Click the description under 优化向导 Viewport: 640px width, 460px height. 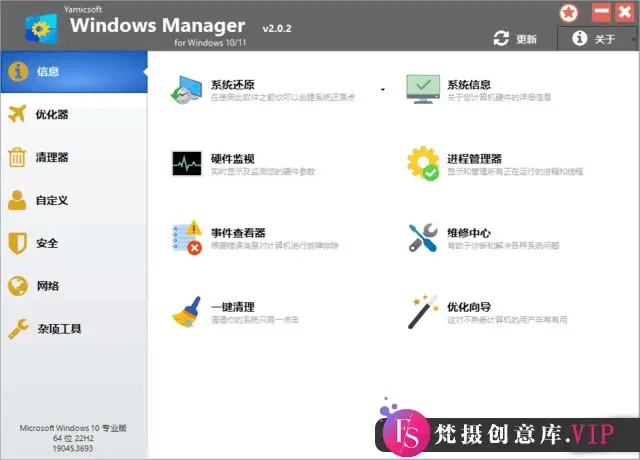507,320
